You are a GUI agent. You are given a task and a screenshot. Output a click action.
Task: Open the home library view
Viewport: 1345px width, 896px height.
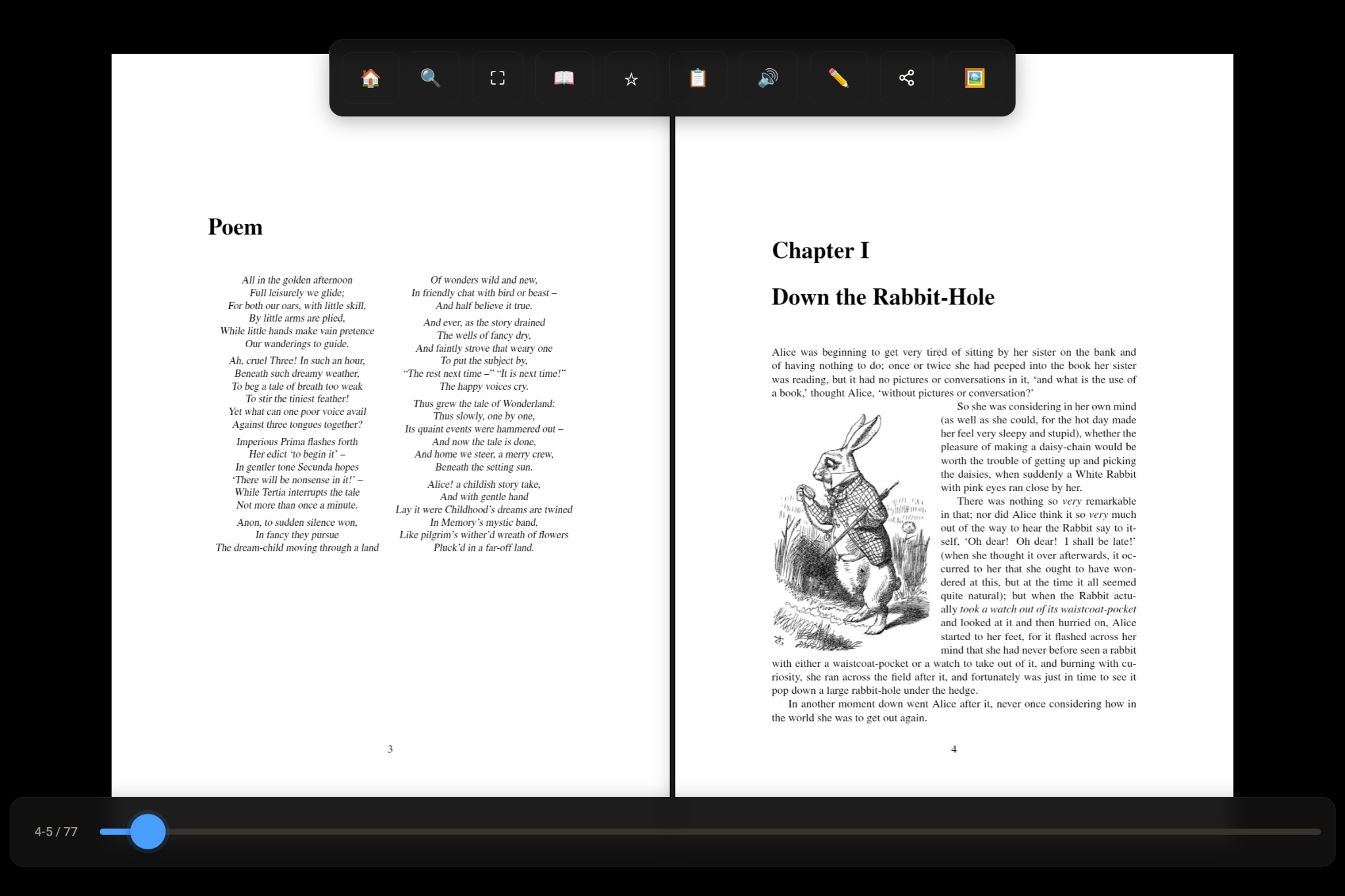coord(370,78)
